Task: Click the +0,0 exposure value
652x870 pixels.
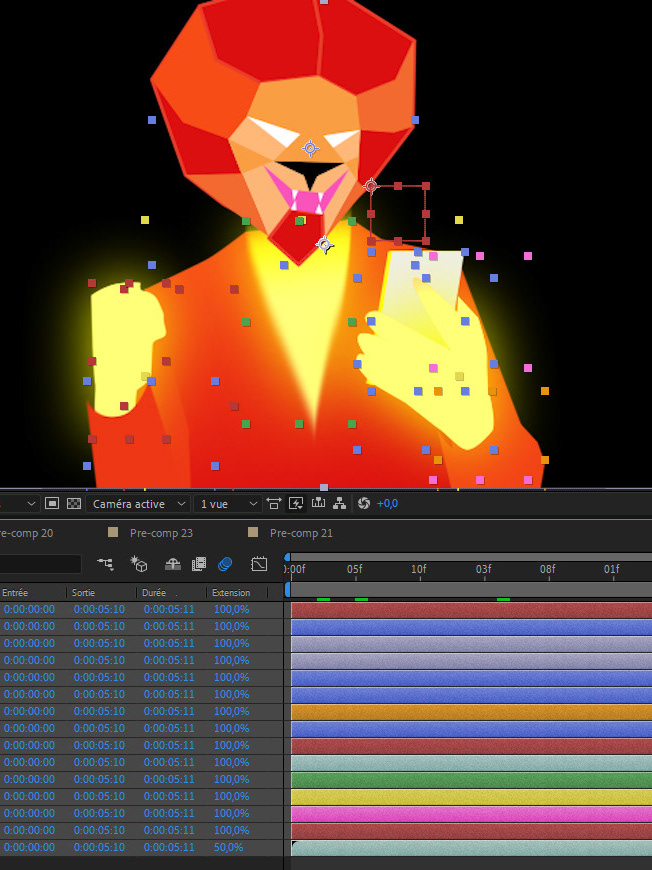Action: pos(387,504)
